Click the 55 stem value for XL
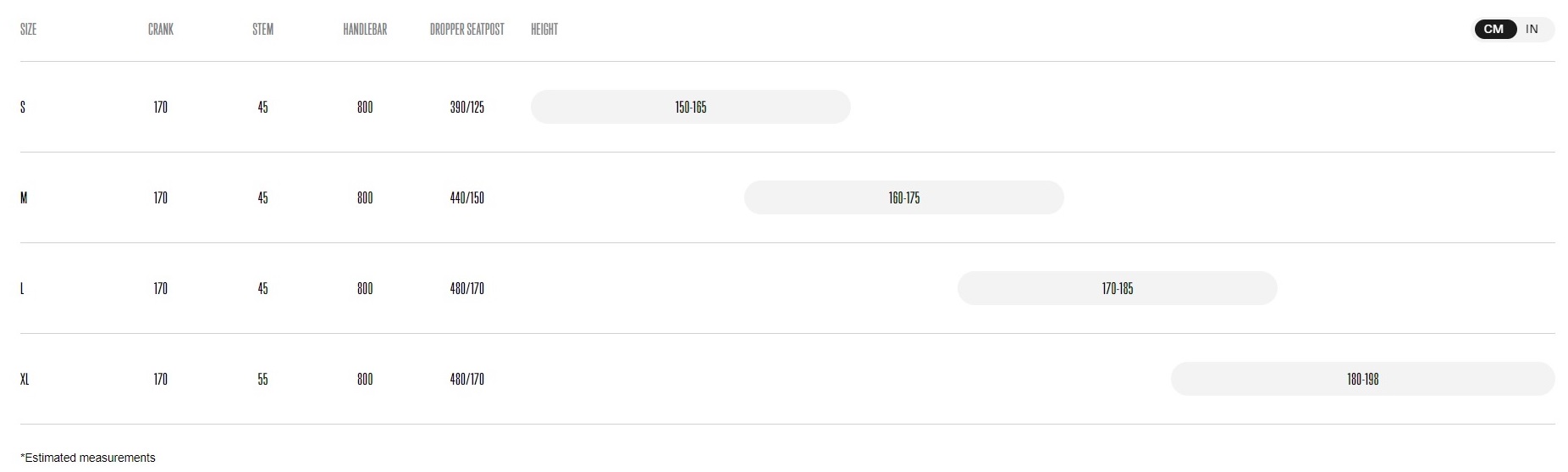Image resolution: width=1568 pixels, height=472 pixels. (262, 379)
